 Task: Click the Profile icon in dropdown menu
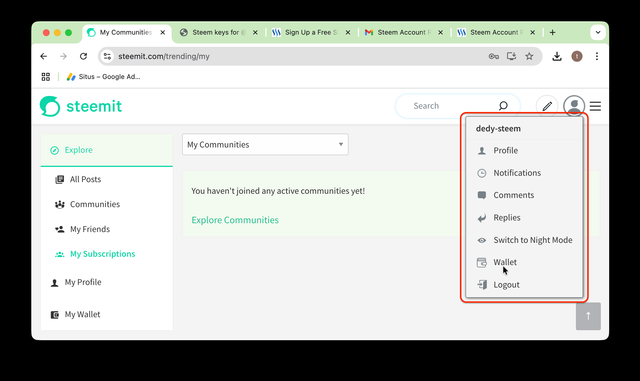click(x=482, y=151)
